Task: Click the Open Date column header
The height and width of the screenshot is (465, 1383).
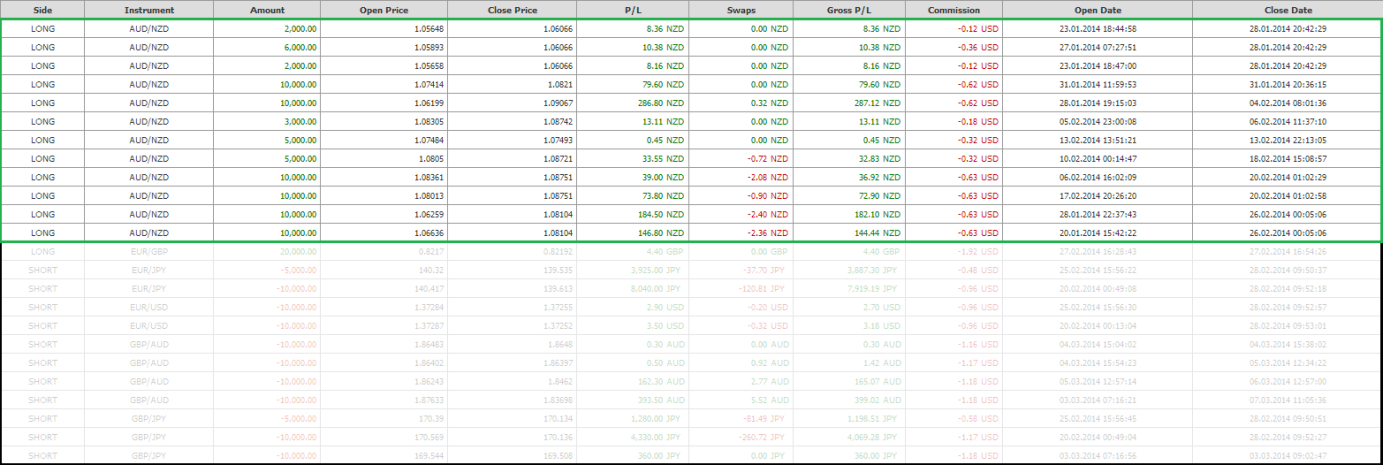Action: pos(1097,10)
